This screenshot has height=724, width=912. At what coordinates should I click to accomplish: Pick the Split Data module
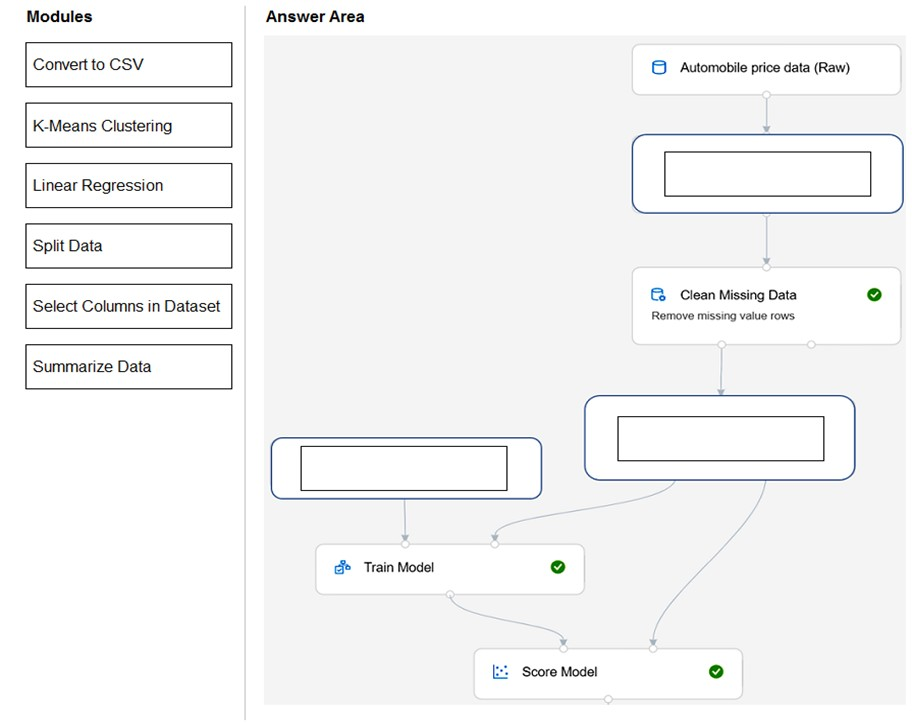(x=129, y=246)
